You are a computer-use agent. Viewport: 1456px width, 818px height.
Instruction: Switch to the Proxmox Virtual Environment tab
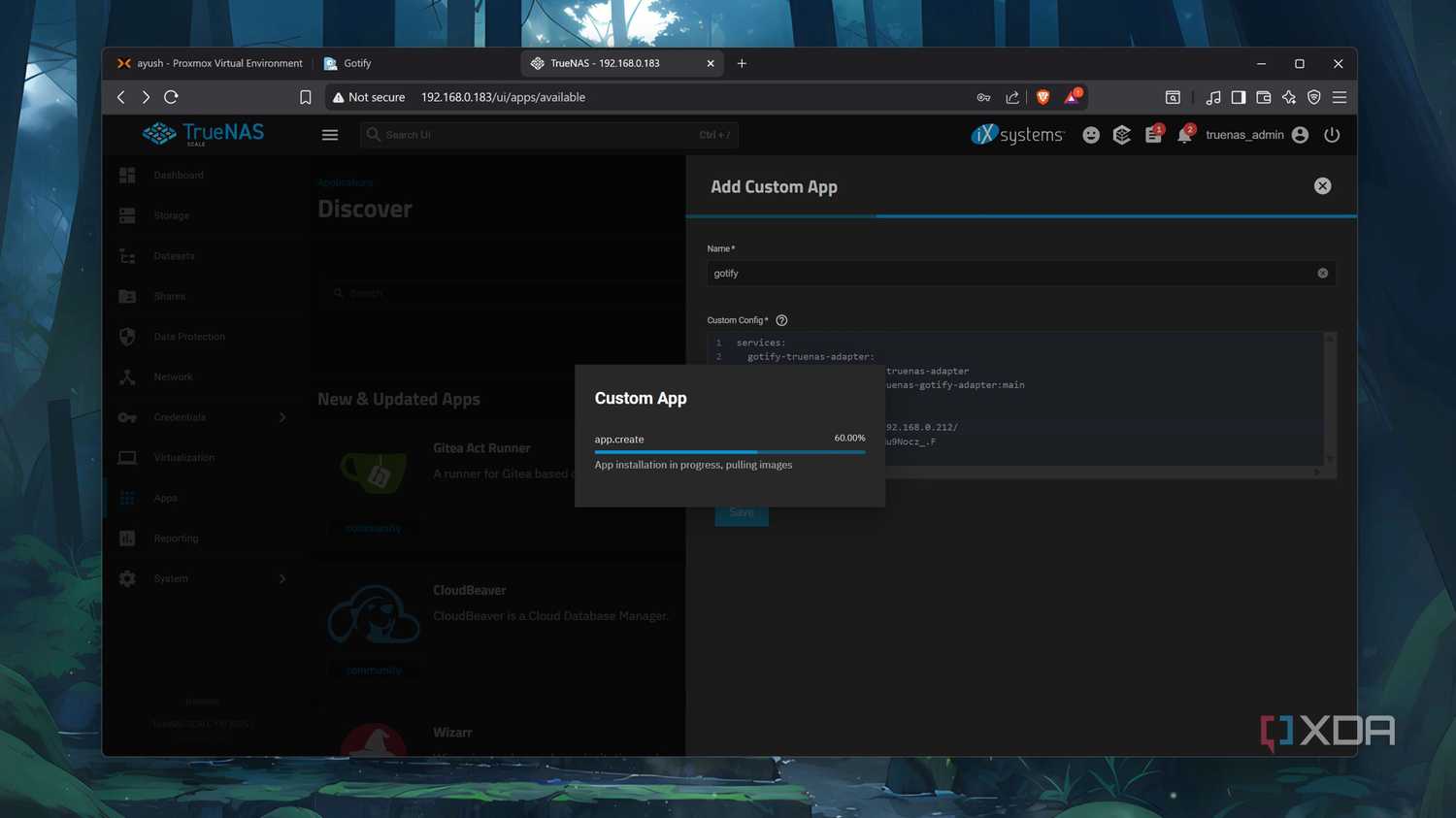pos(210,63)
